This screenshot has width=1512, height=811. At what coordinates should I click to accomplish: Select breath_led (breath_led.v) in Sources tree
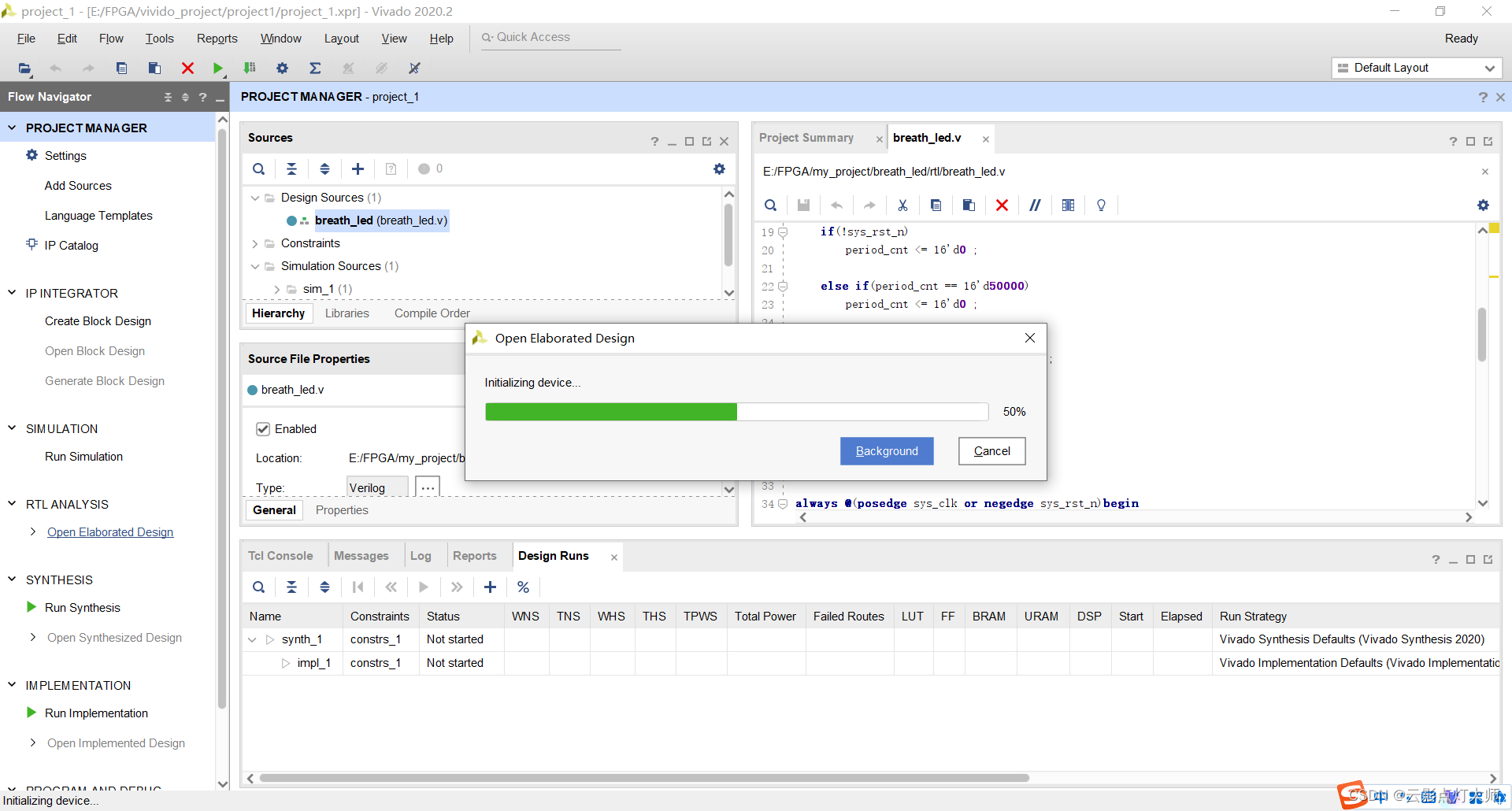coord(381,220)
